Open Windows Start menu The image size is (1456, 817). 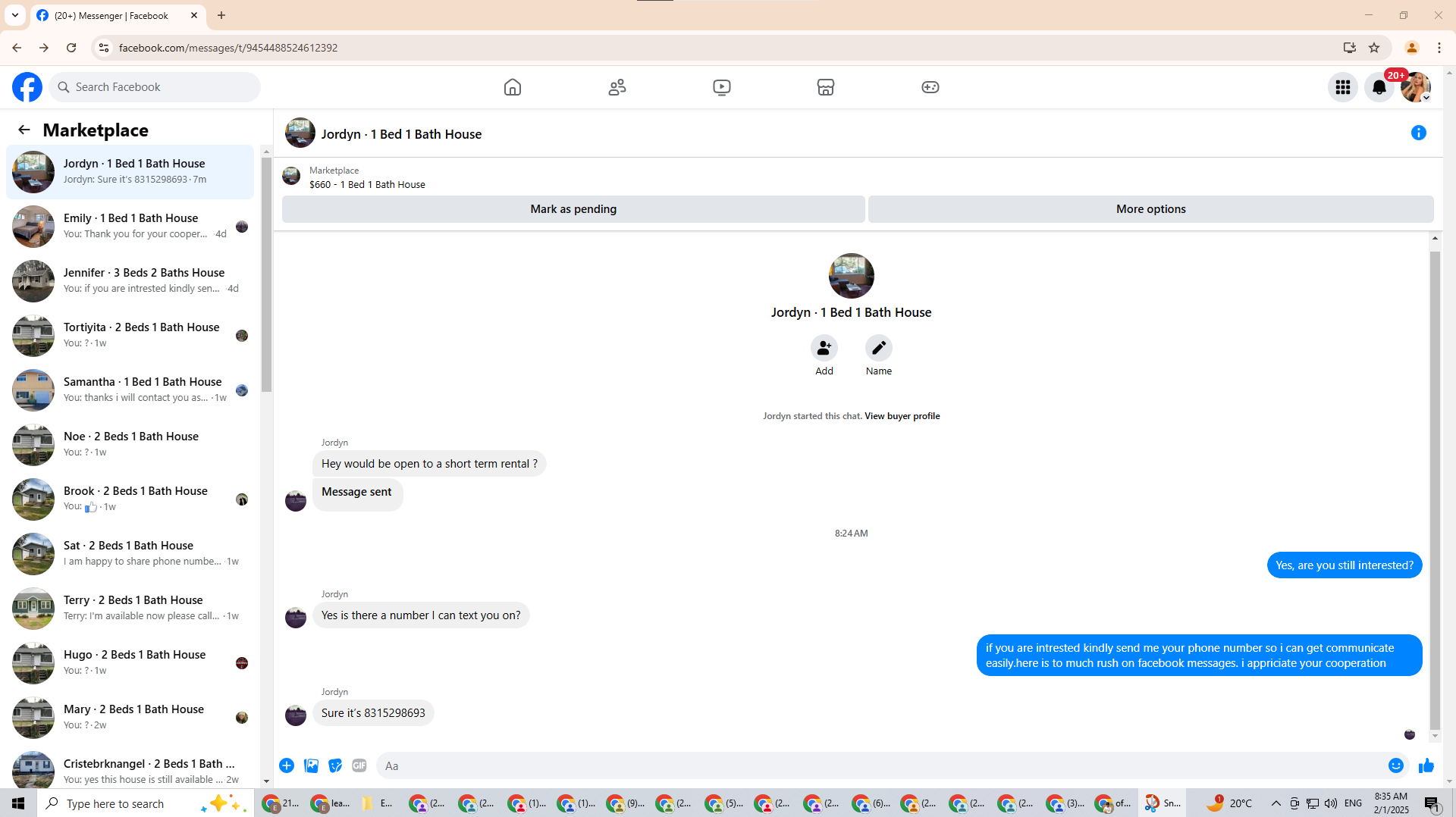pyautogui.click(x=18, y=803)
